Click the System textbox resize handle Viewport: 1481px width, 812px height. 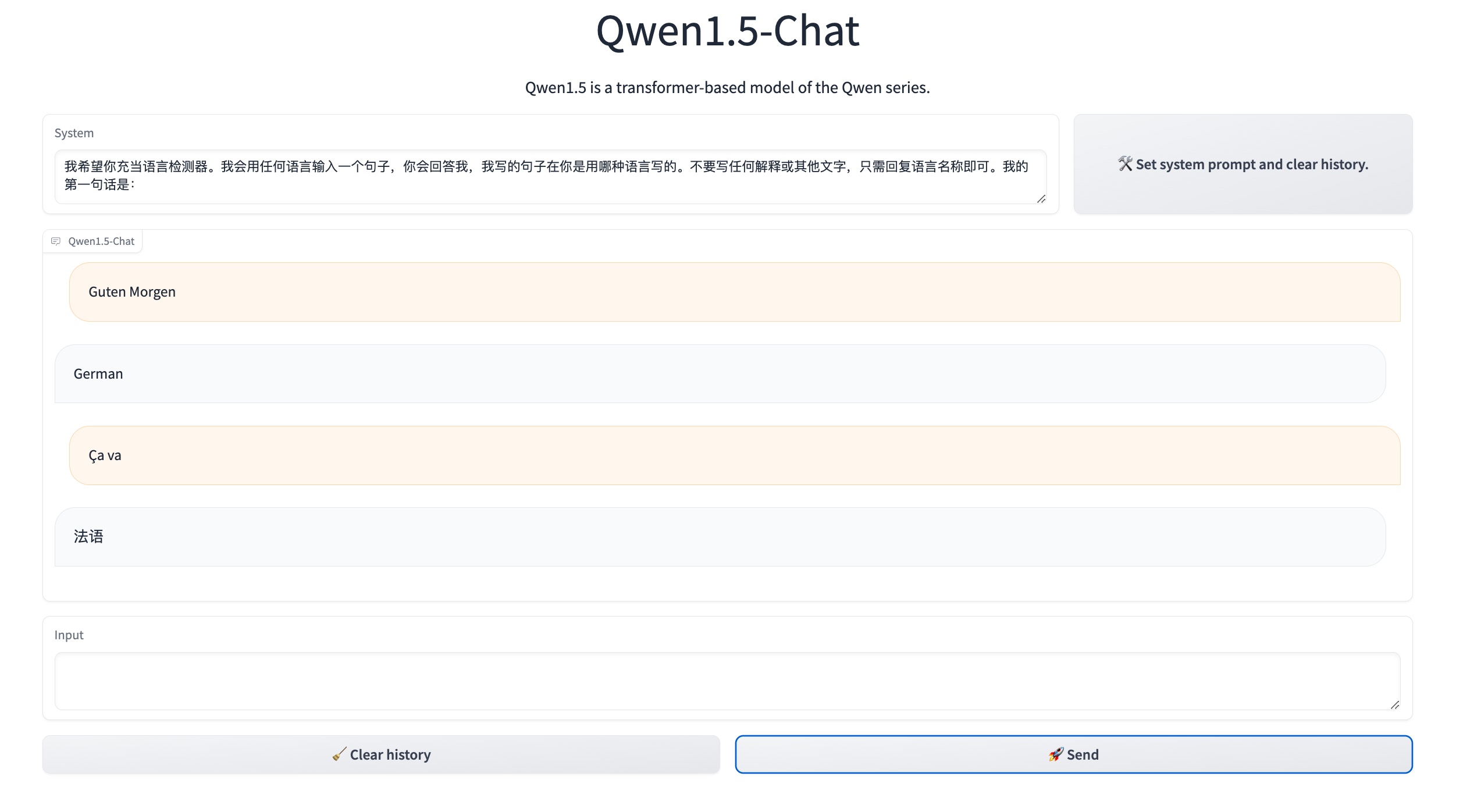[x=1041, y=199]
